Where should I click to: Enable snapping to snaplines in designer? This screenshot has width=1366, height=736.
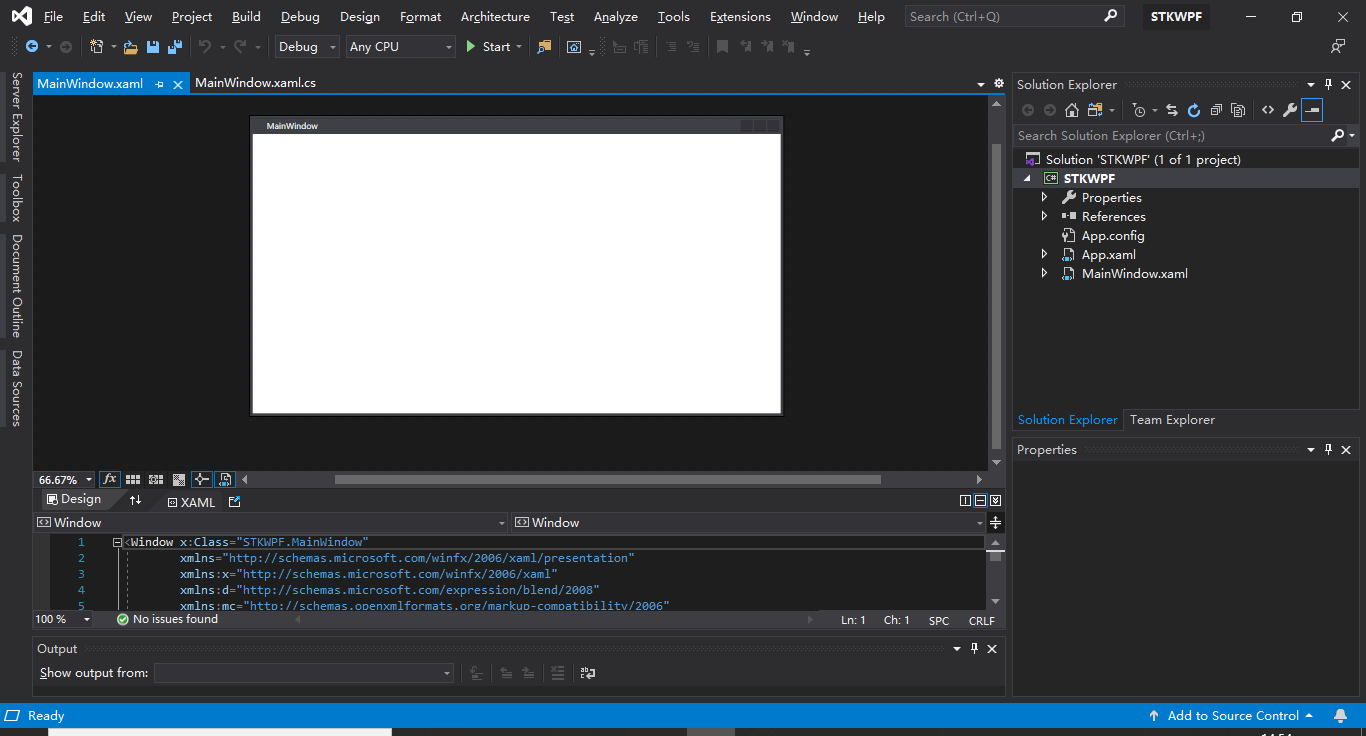tap(201, 479)
